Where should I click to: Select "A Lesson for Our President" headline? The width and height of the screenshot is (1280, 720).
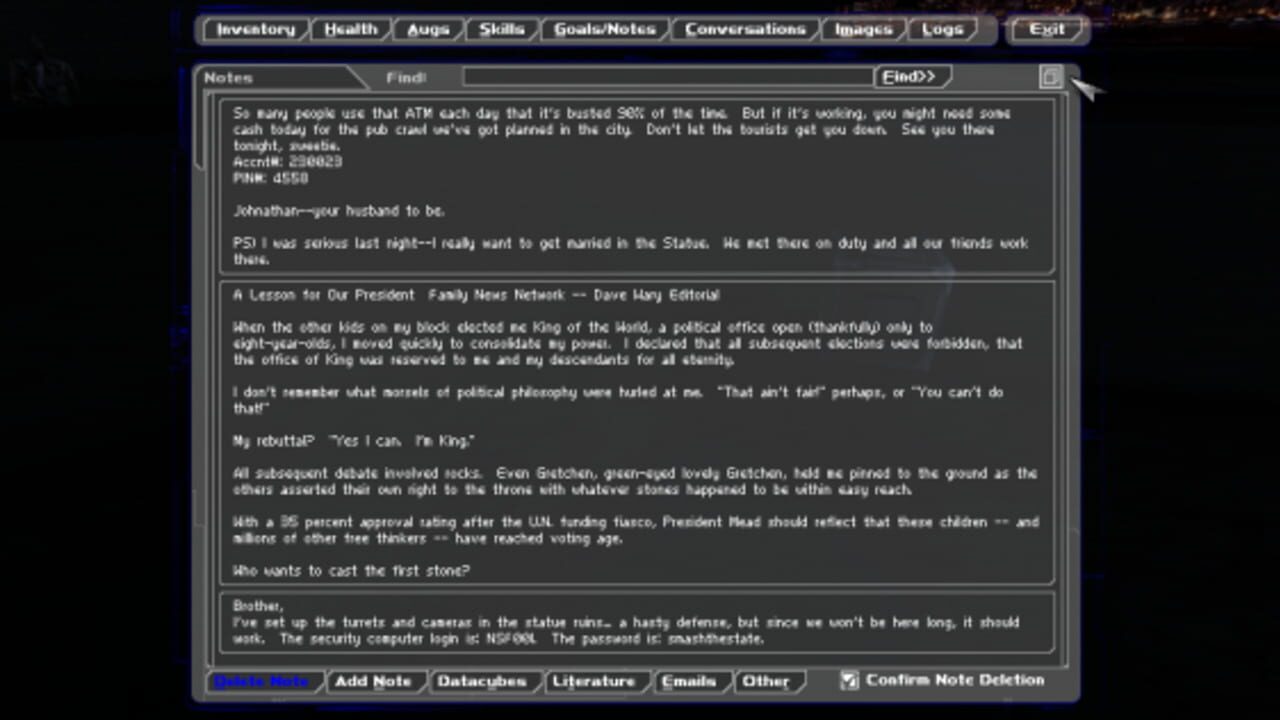tap(326, 295)
